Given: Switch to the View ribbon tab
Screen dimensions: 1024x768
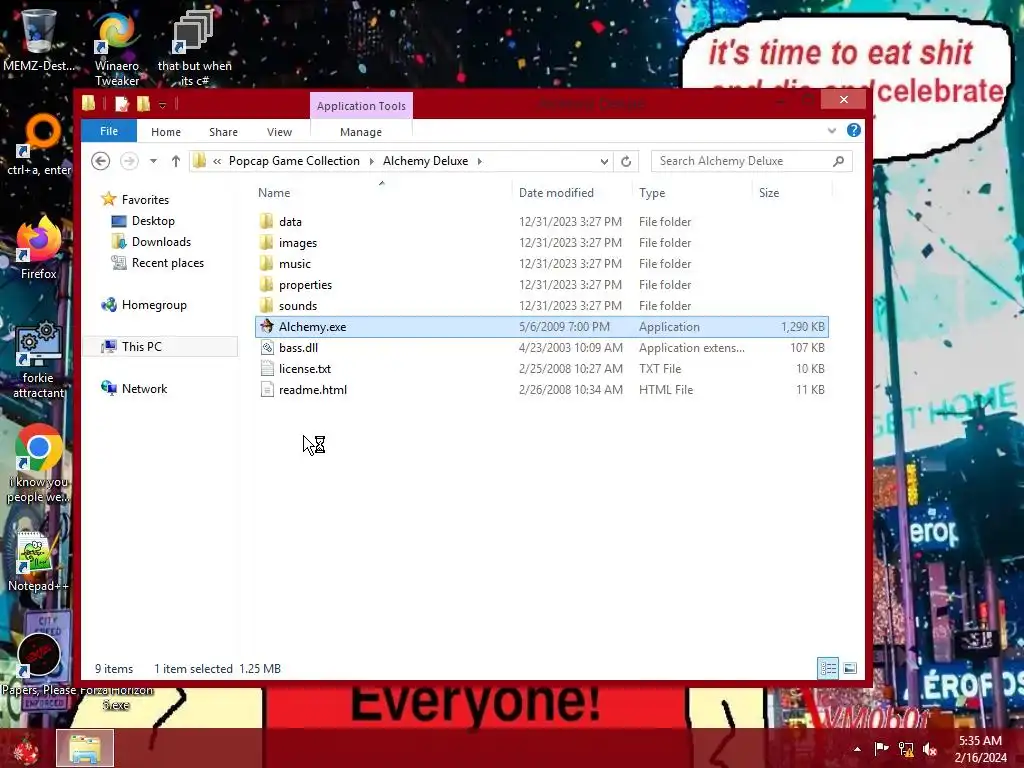Looking at the screenshot, I should pyautogui.click(x=280, y=132).
